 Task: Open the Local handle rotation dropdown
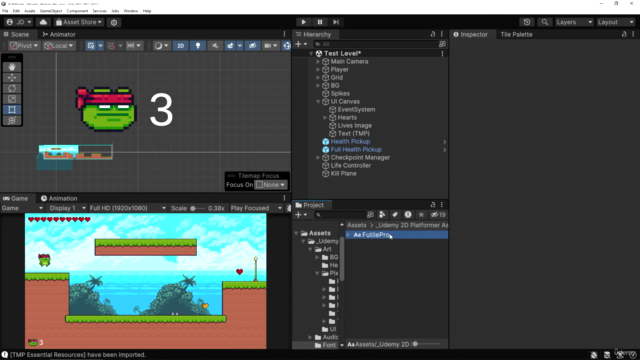[x=59, y=46]
